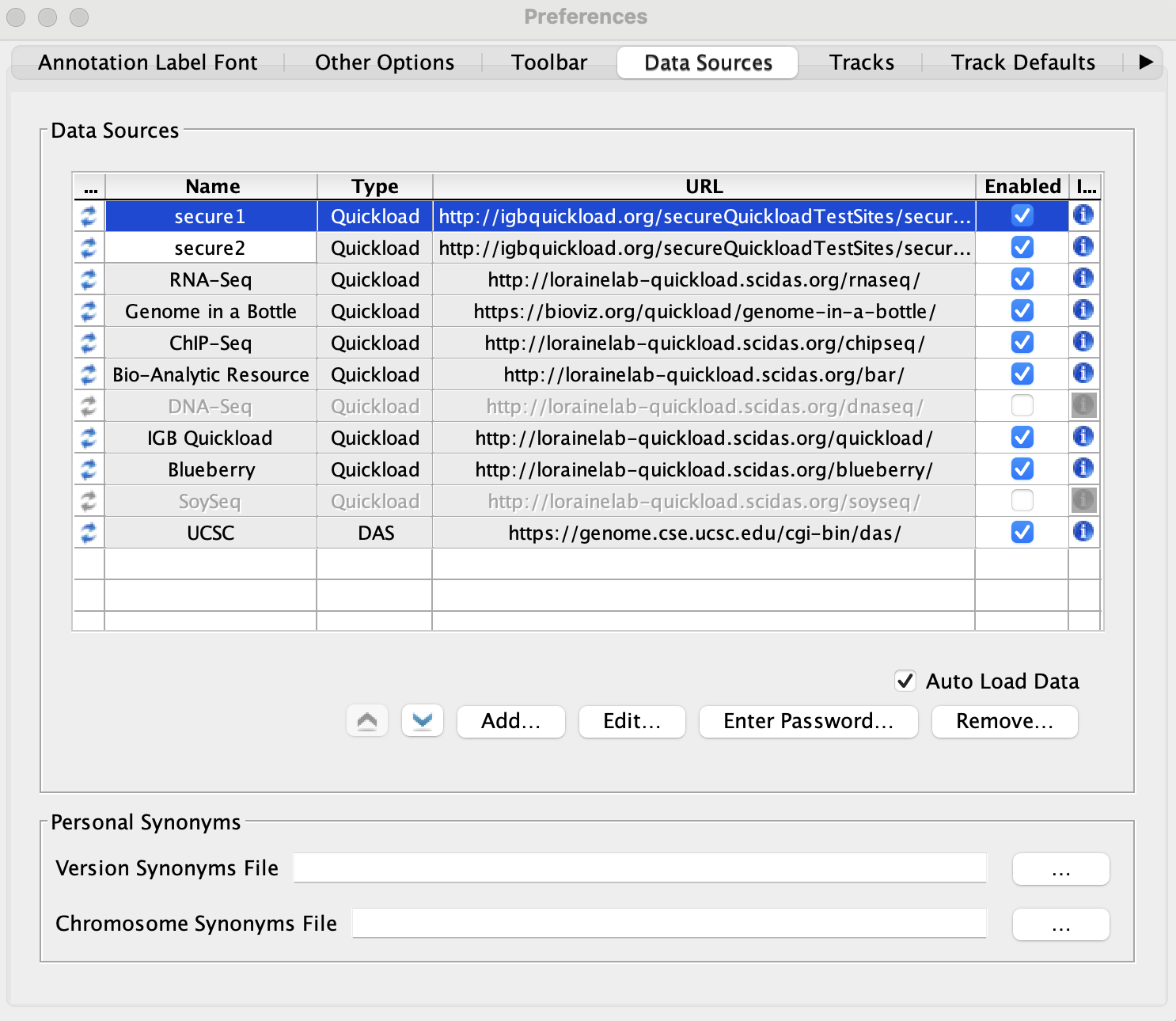Disable the secure1 data source checkbox
Screen dimensions: 1176x1021
1022,215
